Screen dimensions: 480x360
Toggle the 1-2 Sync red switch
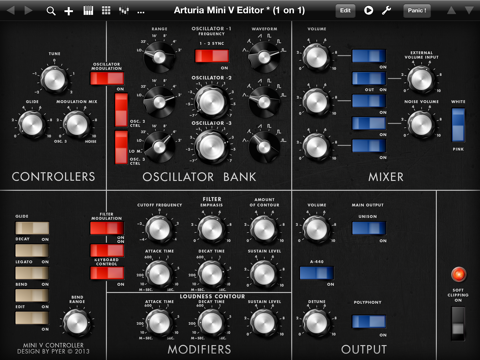click(212, 56)
